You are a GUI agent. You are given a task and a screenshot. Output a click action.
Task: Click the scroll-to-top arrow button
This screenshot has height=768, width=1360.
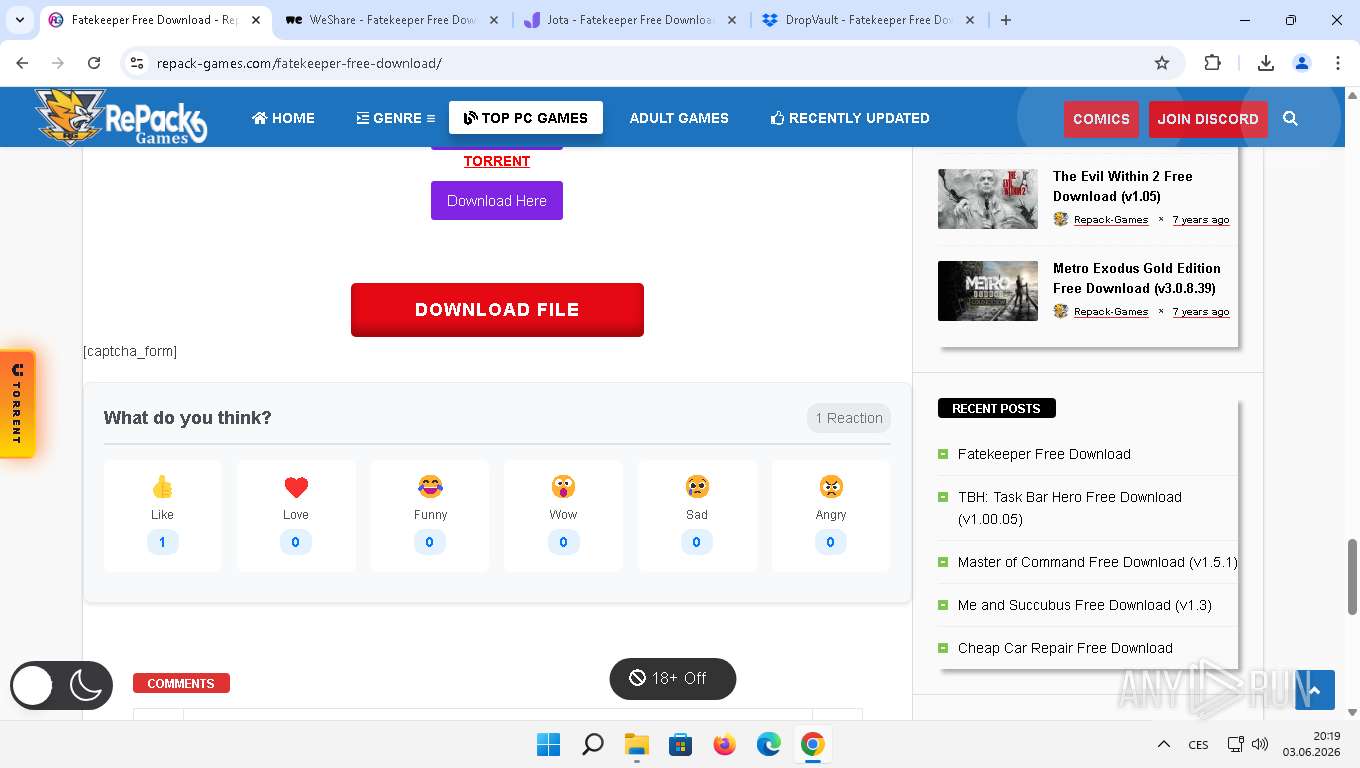(1315, 690)
